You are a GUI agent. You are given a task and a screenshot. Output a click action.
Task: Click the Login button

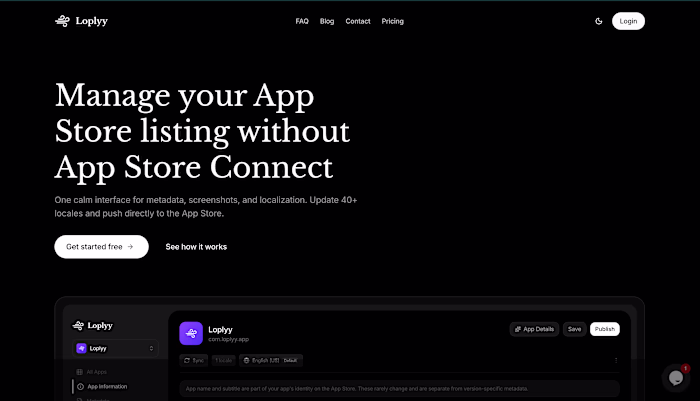click(628, 21)
